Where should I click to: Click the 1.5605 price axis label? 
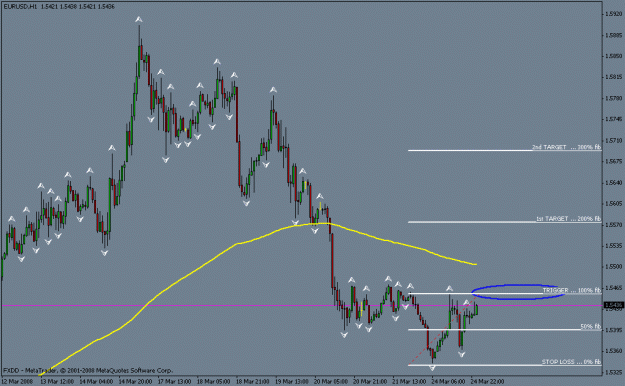(x=613, y=203)
